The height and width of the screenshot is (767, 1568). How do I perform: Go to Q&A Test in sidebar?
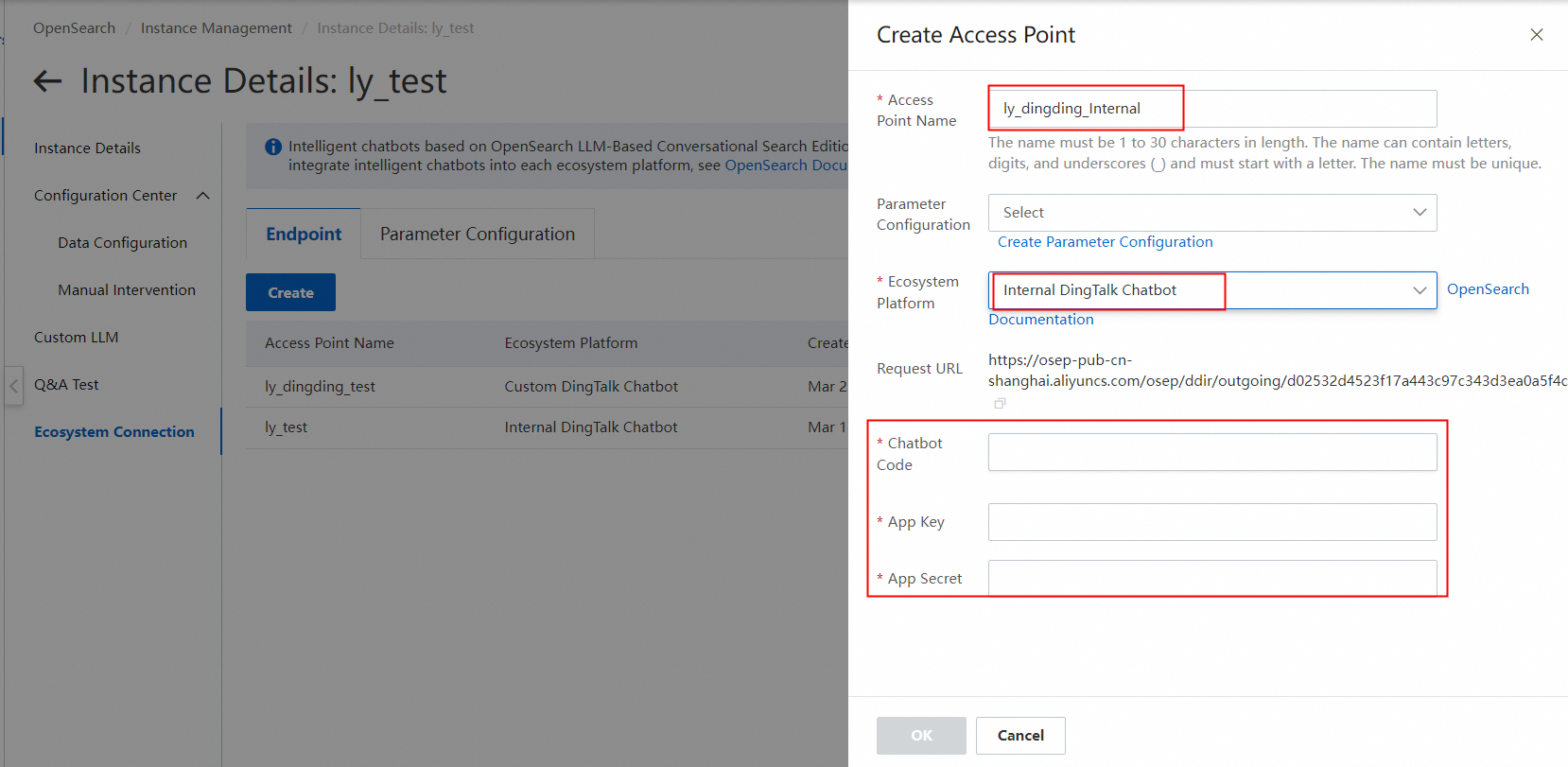[x=66, y=385]
